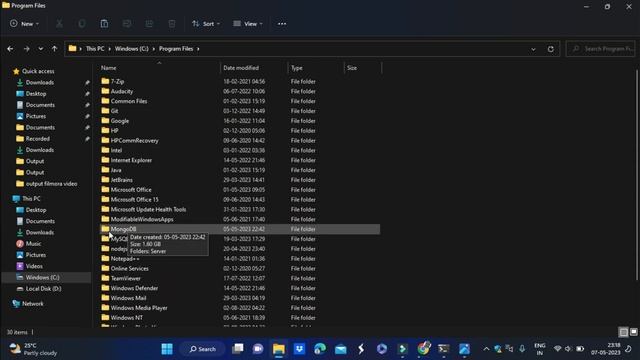Image resolution: width=640 pixels, height=360 pixels.
Task: Open the Mail app in taskbar
Action: tap(340, 349)
